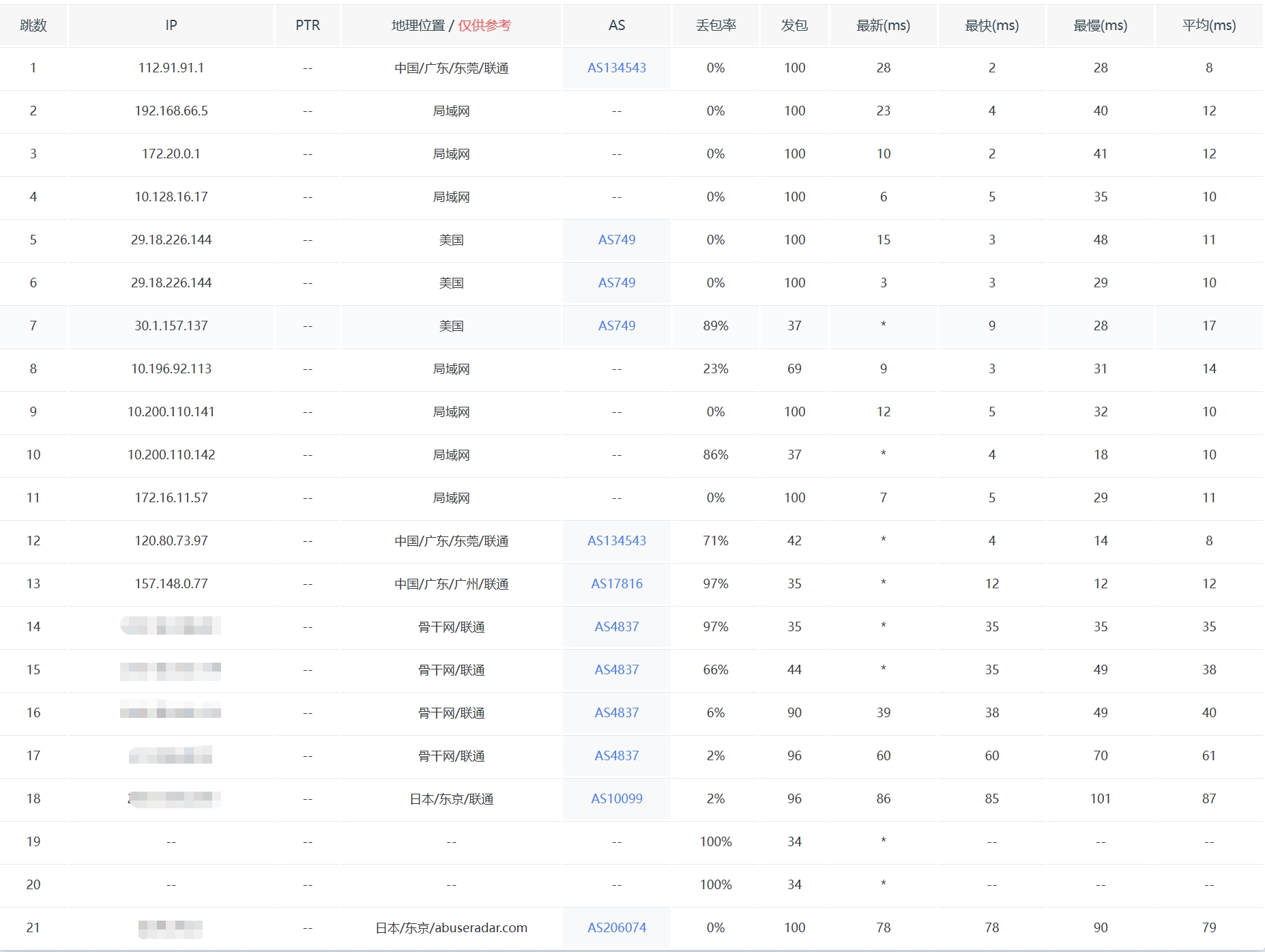Select IP address 10.196.92.113
This screenshot has width=1265, height=952.
171,369
